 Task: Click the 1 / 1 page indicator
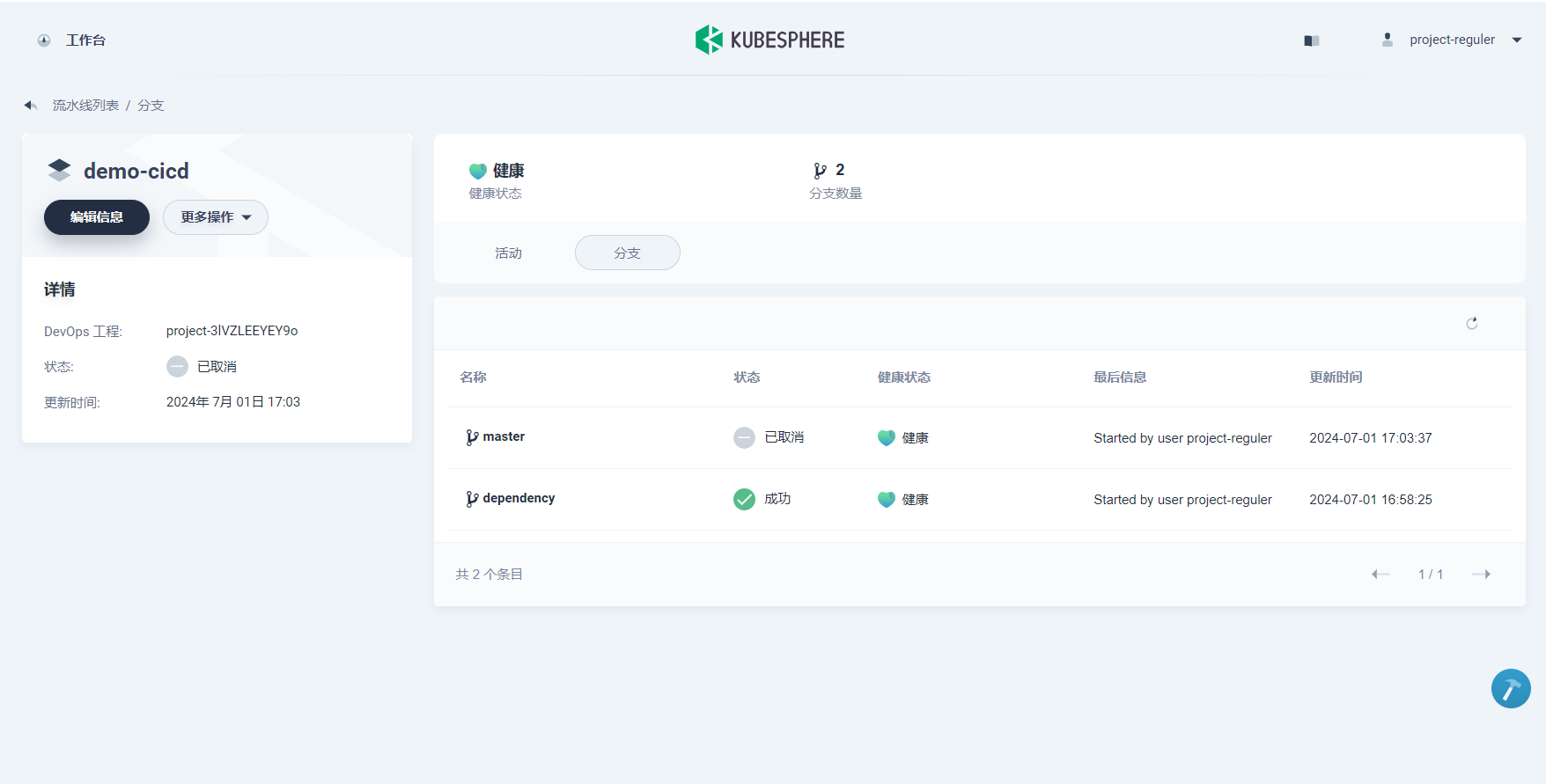tap(1431, 575)
